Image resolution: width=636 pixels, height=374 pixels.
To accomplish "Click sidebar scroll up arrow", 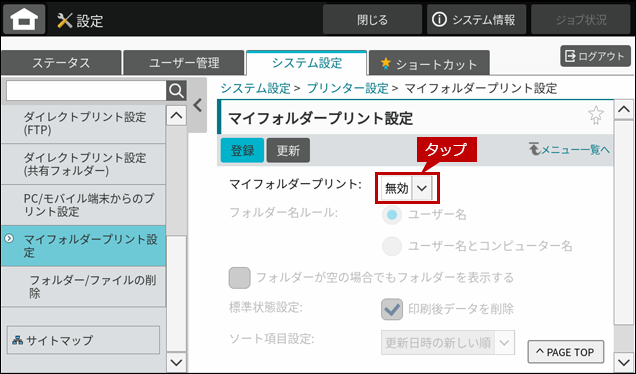I will pyautogui.click(x=176, y=116).
